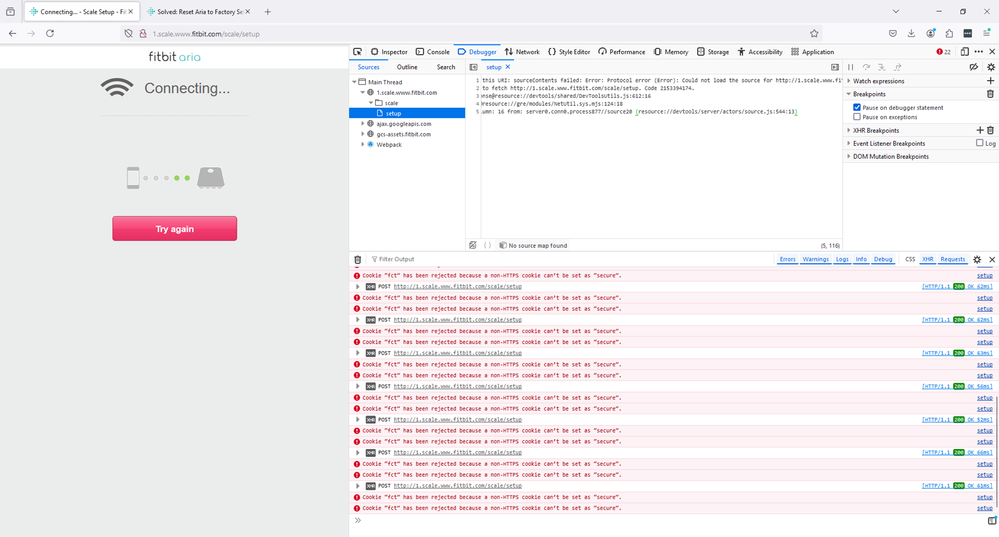The image size is (999, 537).
Task: Clear the web console output
Action: (x=357, y=259)
